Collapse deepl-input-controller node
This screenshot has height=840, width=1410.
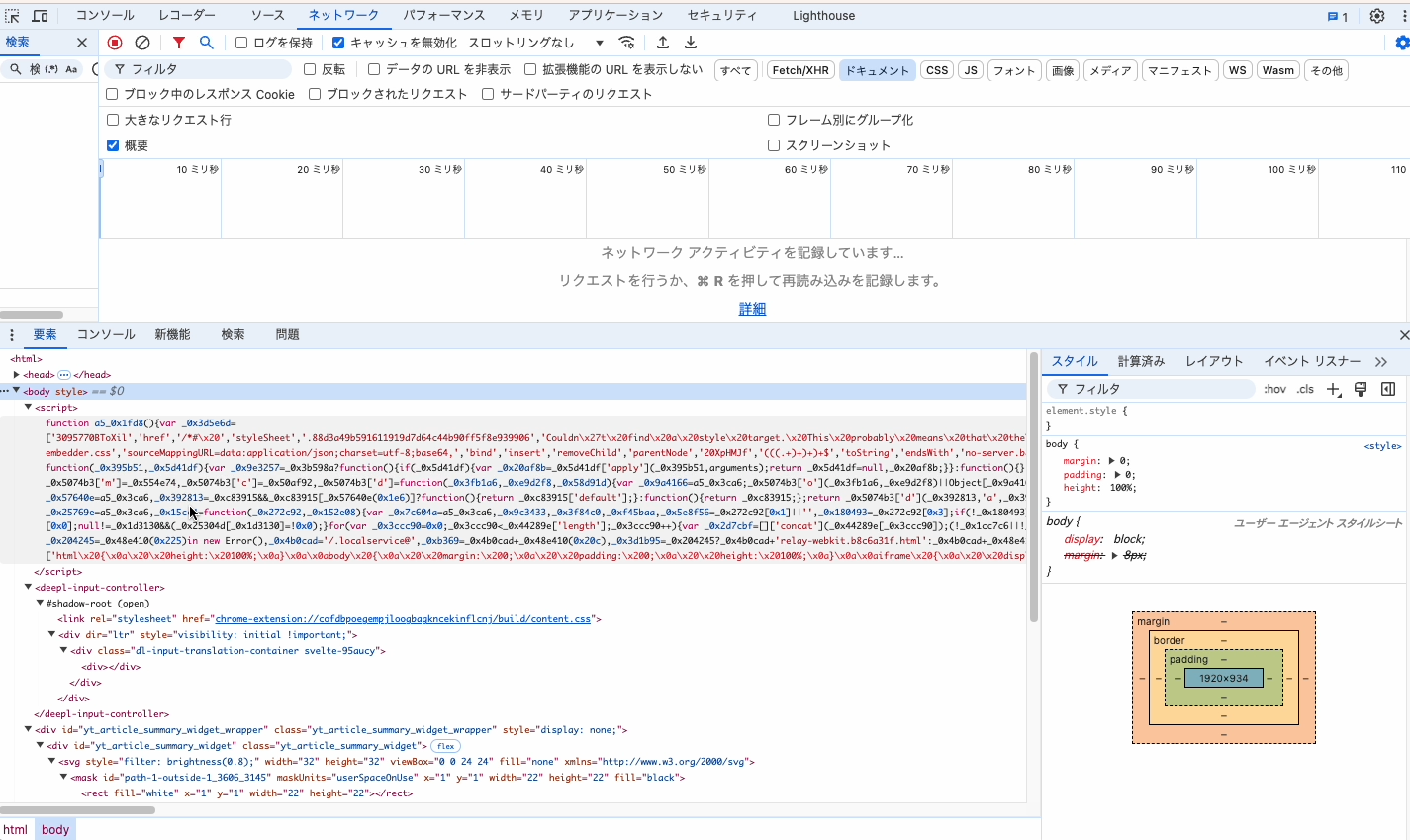click(28, 587)
